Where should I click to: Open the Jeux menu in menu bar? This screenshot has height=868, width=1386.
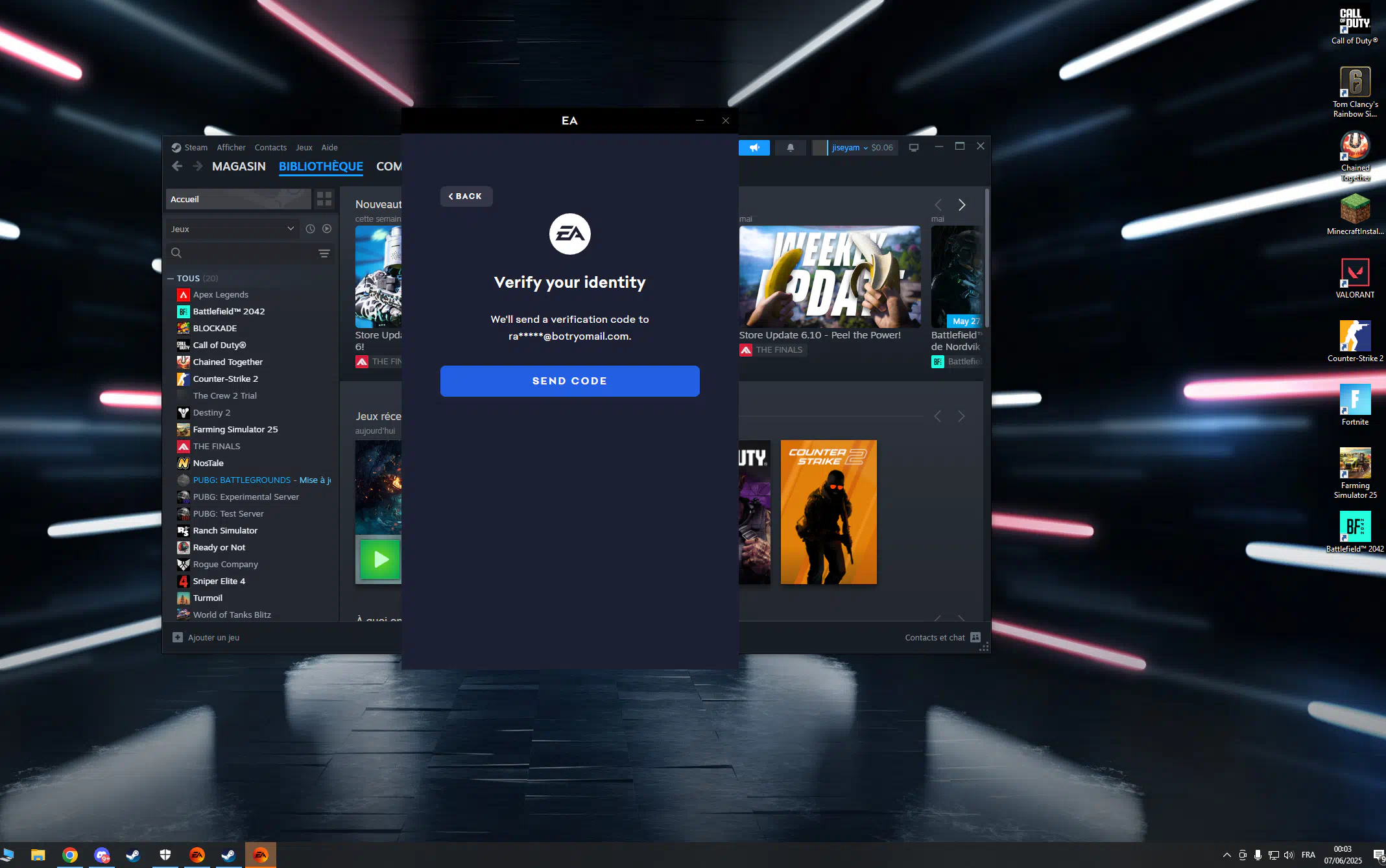tap(304, 147)
